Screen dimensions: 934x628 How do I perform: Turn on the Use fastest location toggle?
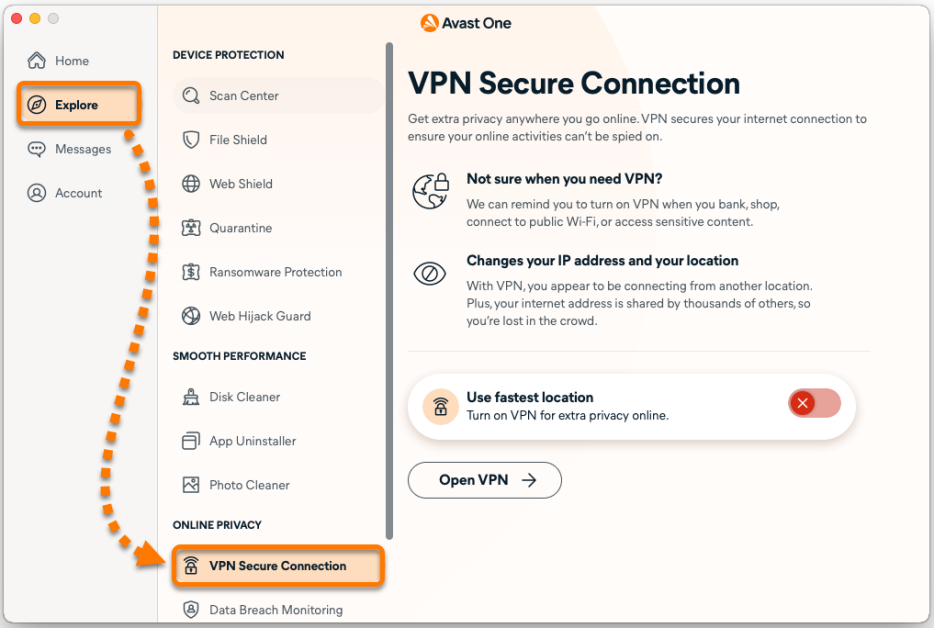pyautogui.click(x=814, y=404)
